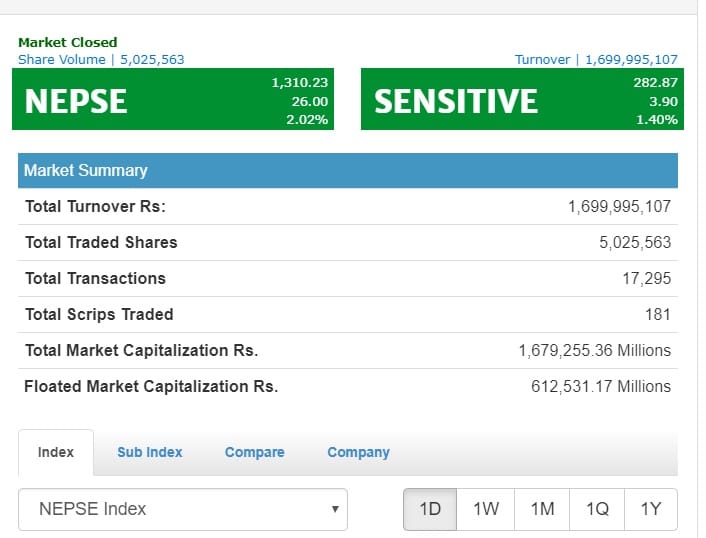The width and height of the screenshot is (706, 538).
Task: Click the green NEPSE index banner
Action: click(173, 99)
